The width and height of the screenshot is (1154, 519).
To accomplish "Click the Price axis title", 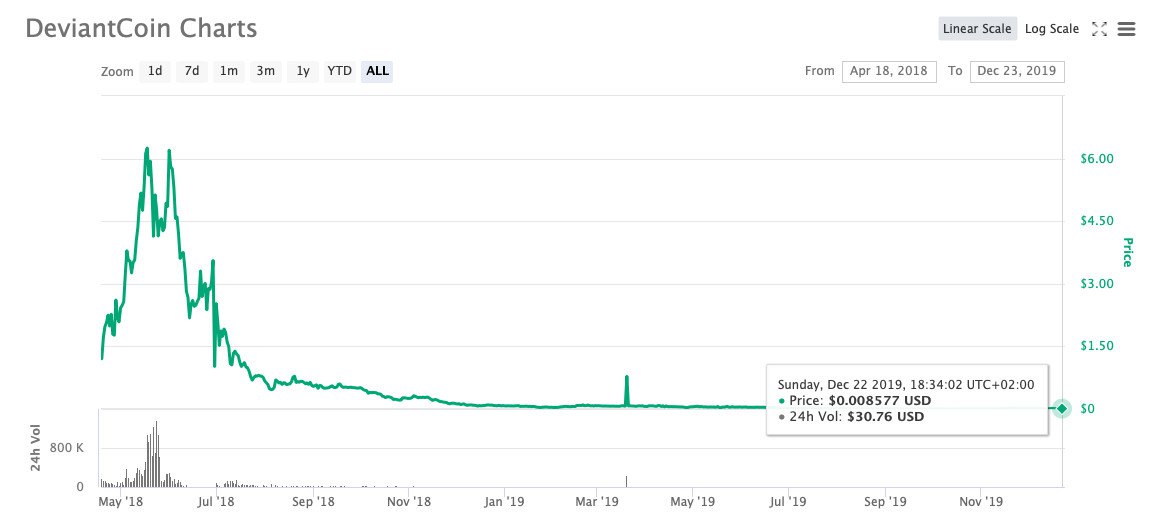I will (x=1128, y=252).
